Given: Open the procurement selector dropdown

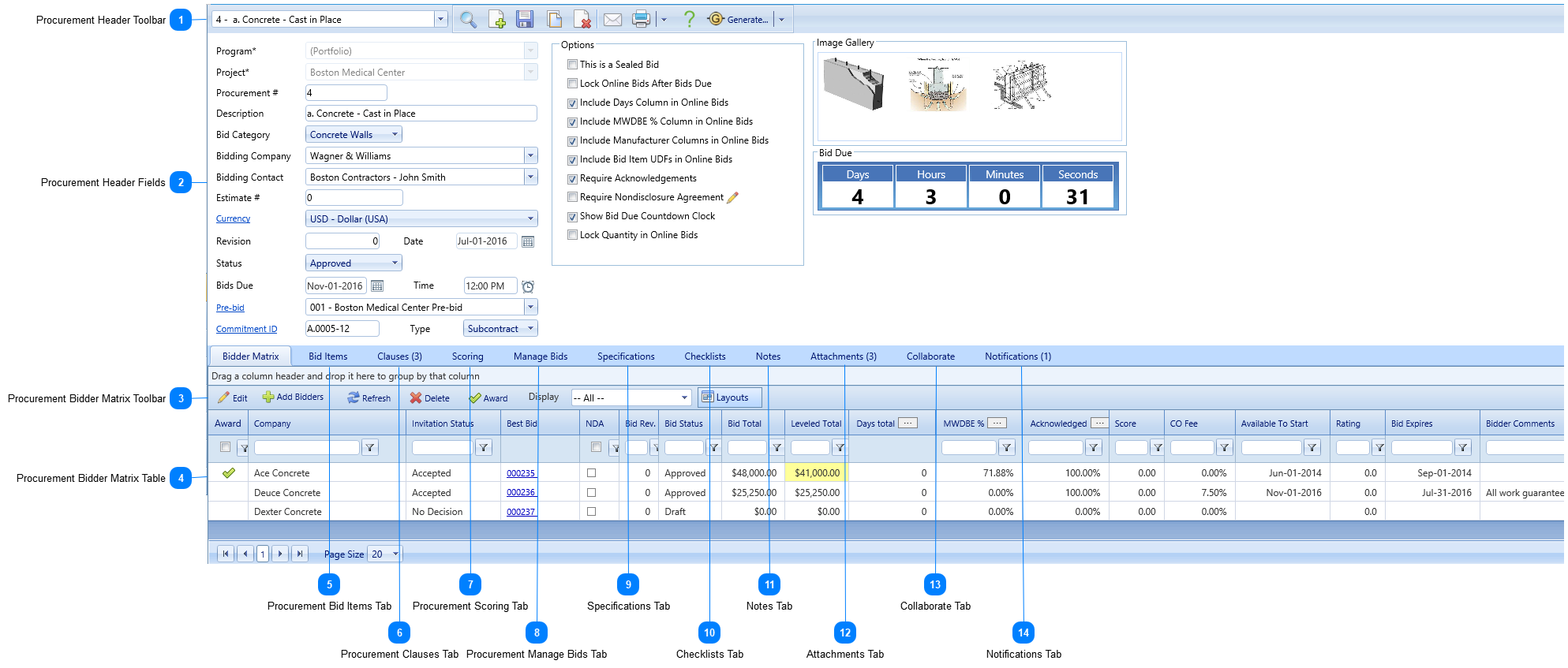Looking at the screenshot, I should (x=440, y=20).
